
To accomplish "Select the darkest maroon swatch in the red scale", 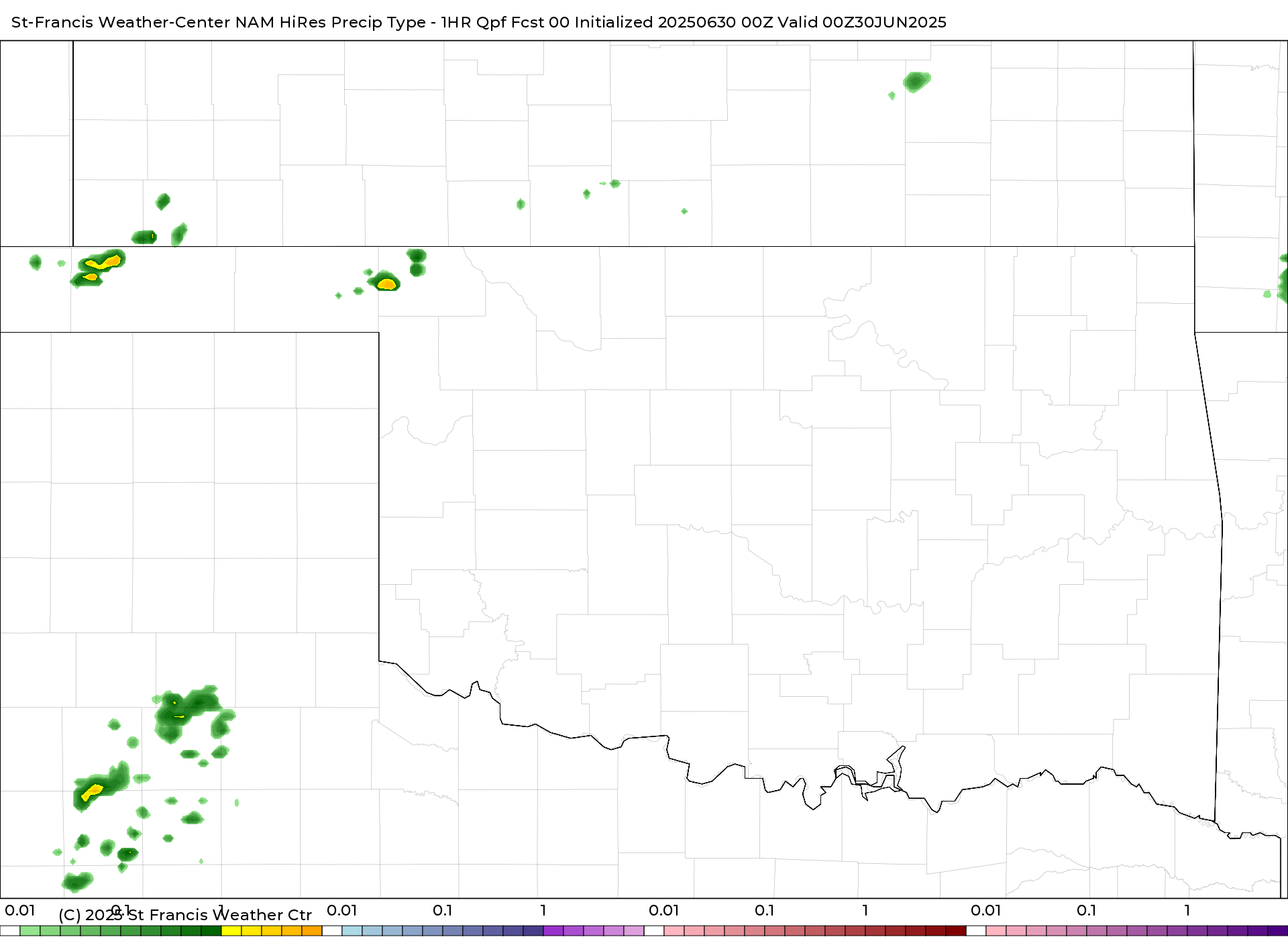I will coord(956,931).
